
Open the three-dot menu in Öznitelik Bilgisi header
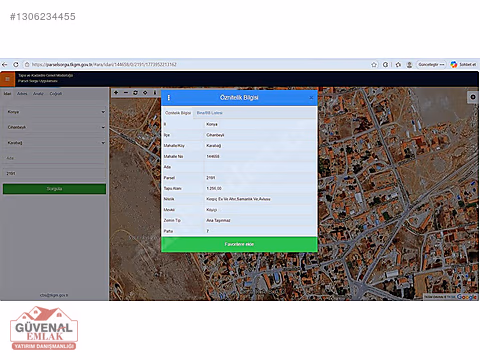(169, 98)
